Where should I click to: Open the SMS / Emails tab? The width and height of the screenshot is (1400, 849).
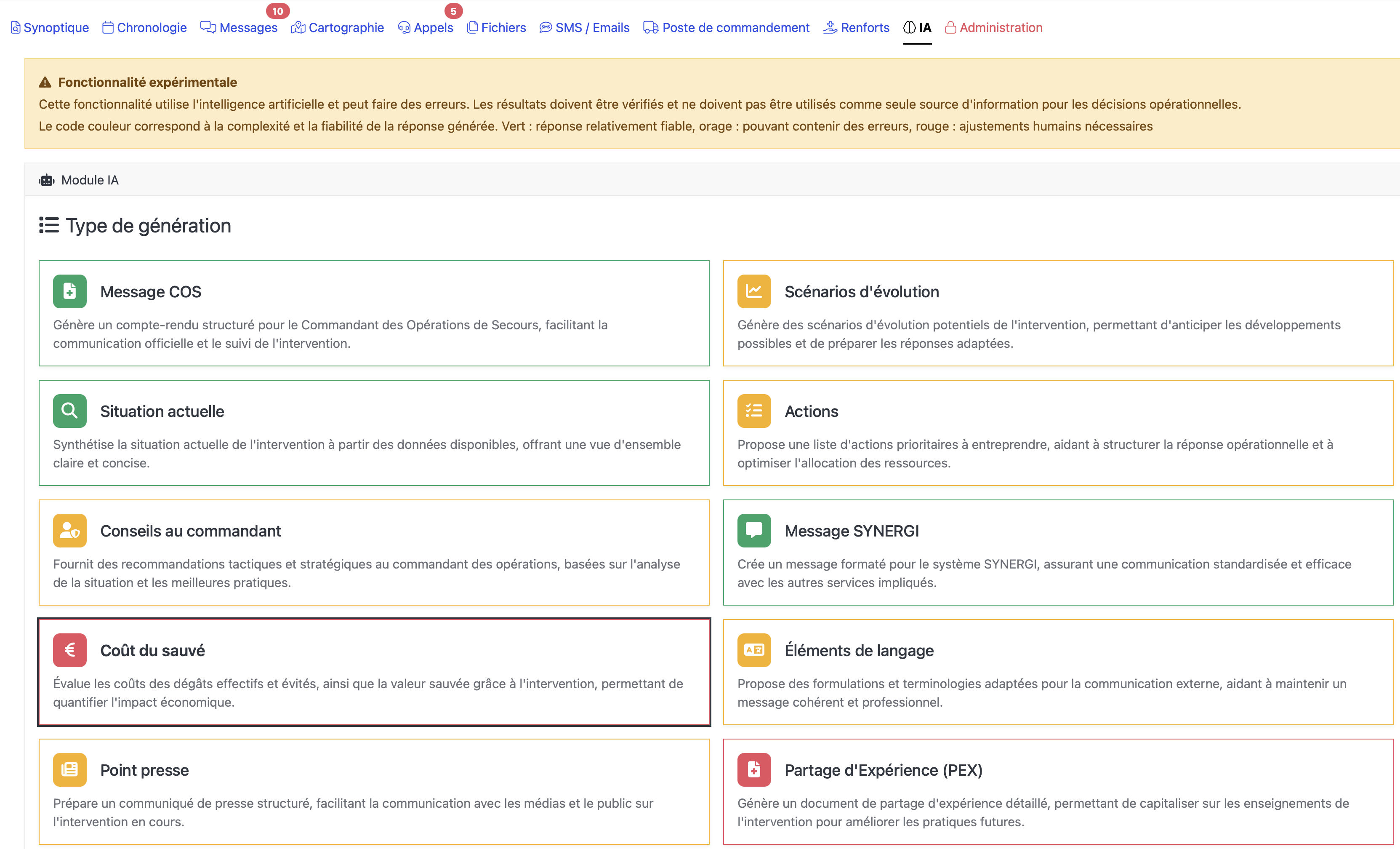click(584, 27)
